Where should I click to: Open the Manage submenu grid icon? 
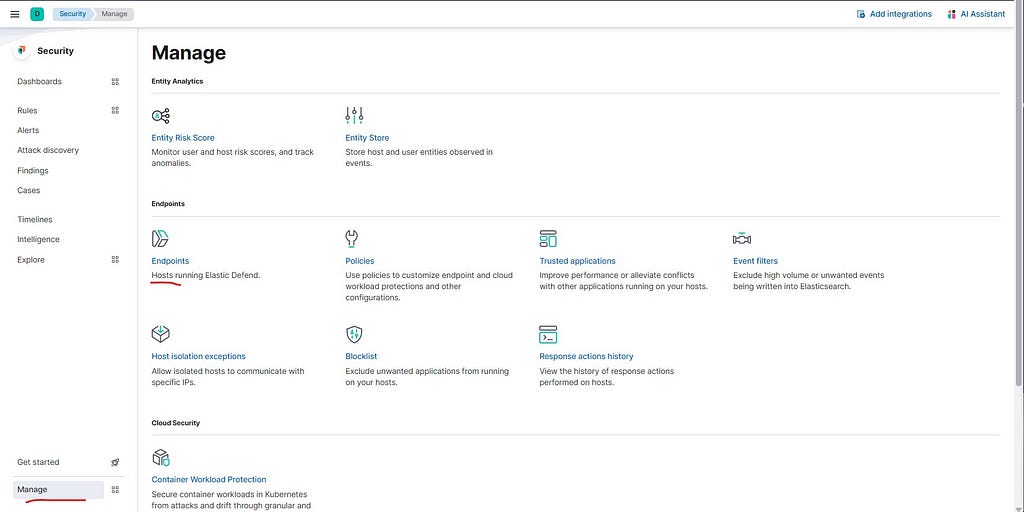[x=116, y=490]
